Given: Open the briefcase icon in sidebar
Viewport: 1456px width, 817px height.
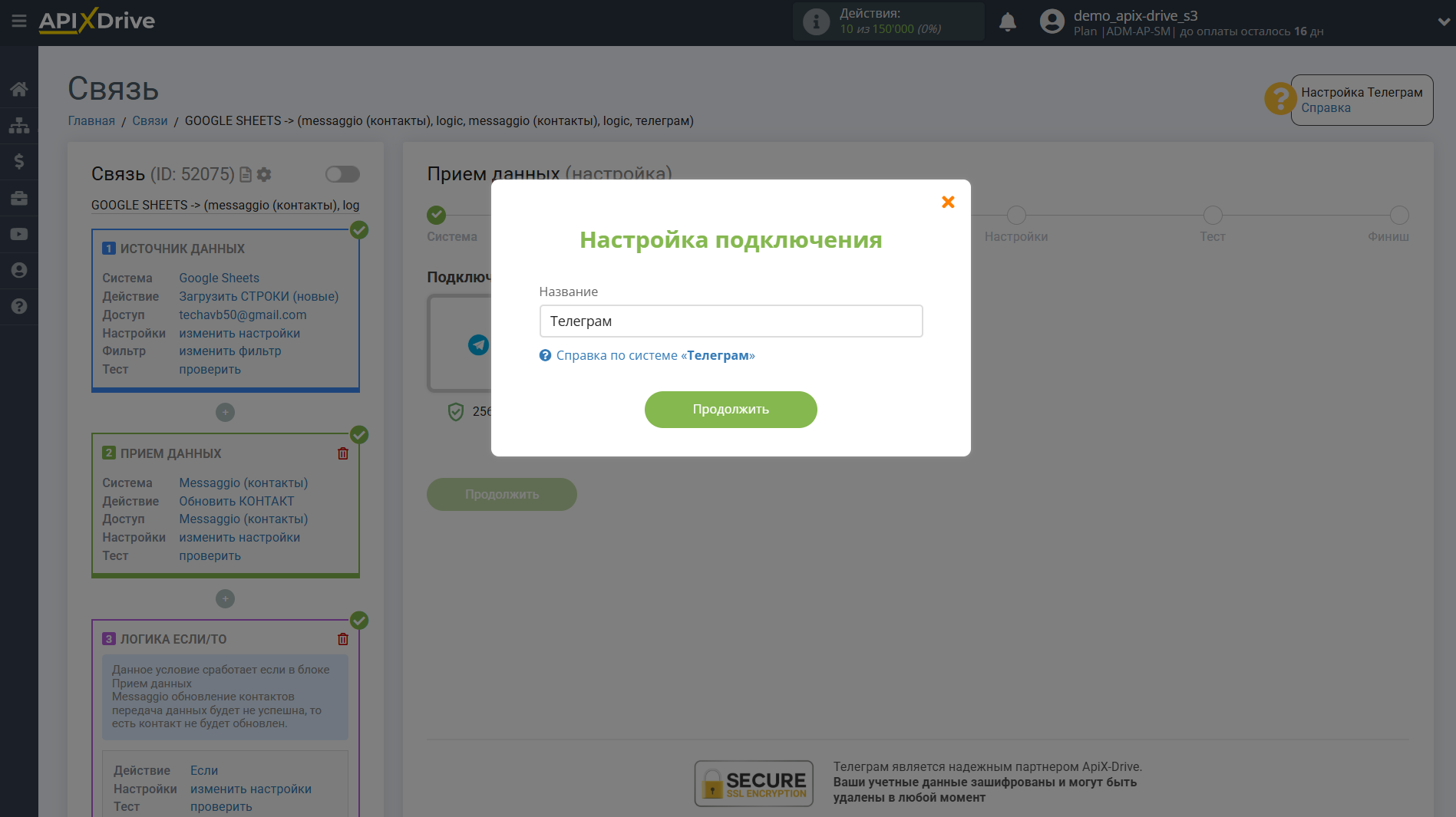Looking at the screenshot, I should [19, 198].
